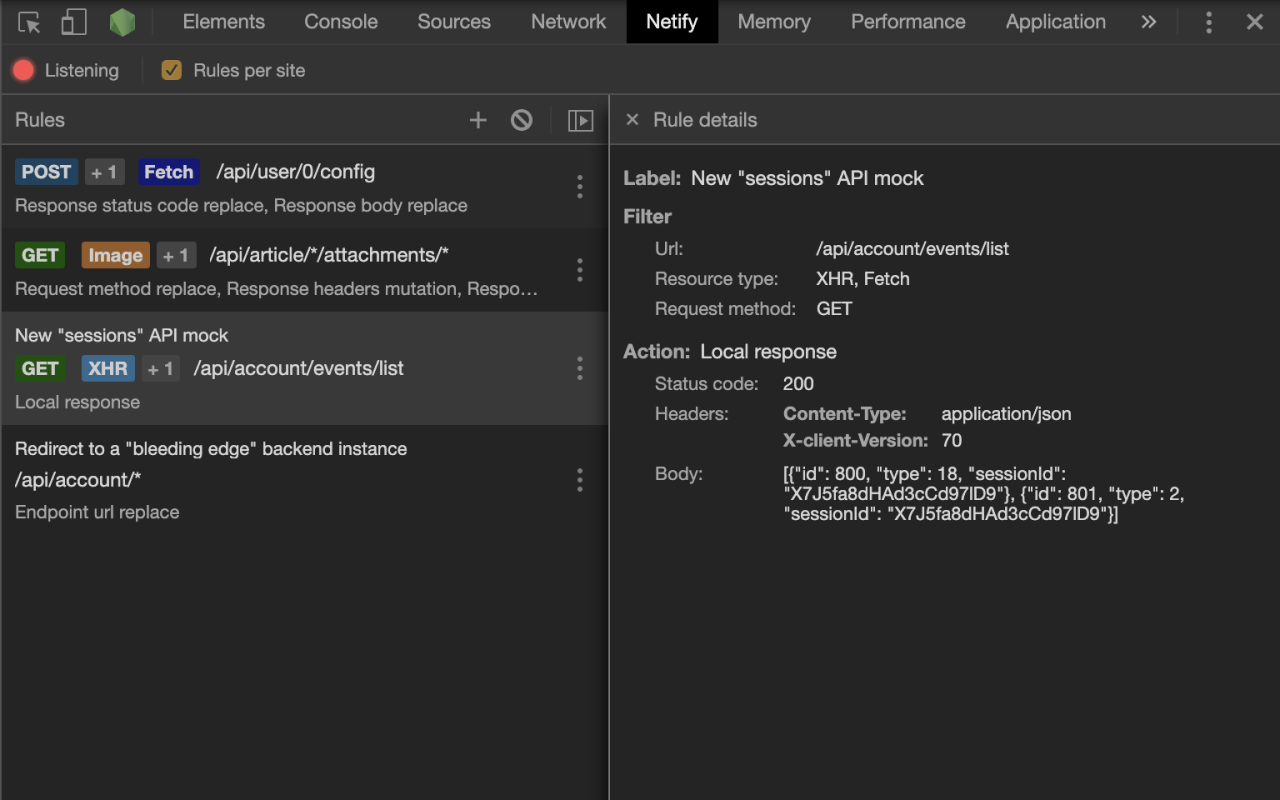This screenshot has height=800, width=1280.
Task: Switch to the Performance tab
Action: (x=908, y=22)
